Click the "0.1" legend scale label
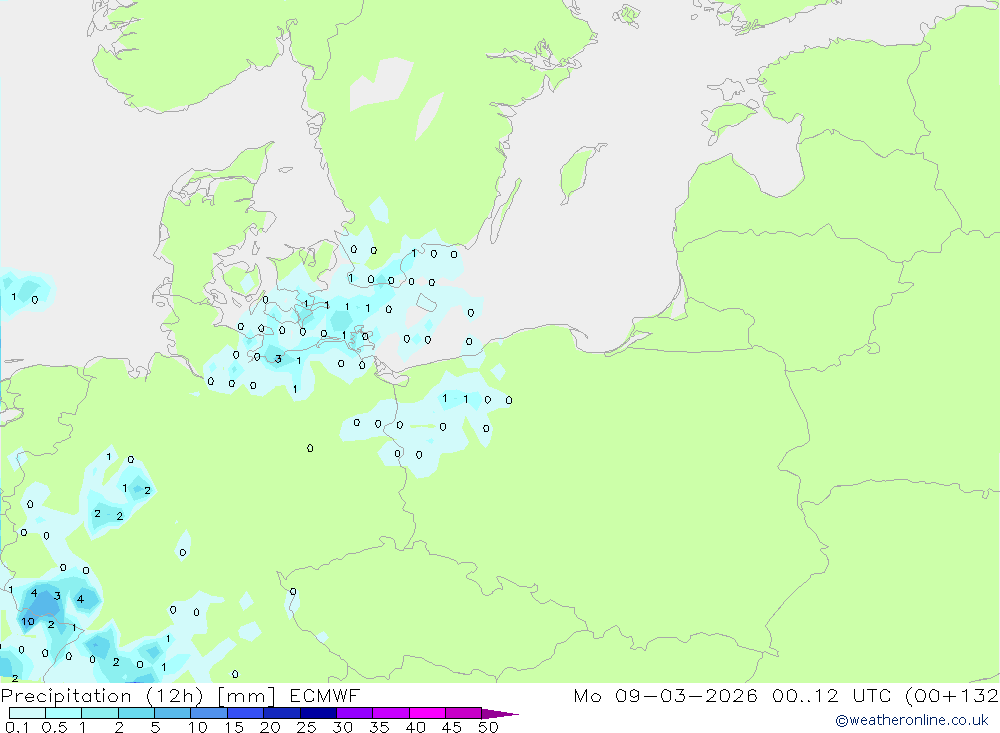This screenshot has height=733, width=1000. tap(17, 727)
